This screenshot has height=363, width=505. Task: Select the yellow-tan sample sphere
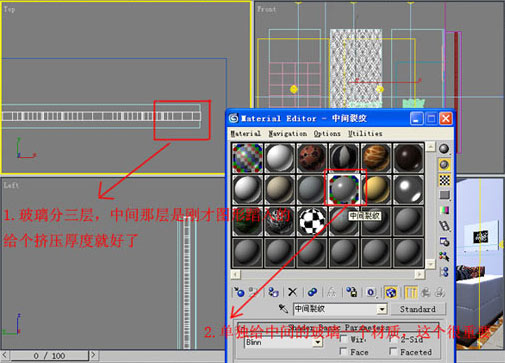[x=376, y=189]
